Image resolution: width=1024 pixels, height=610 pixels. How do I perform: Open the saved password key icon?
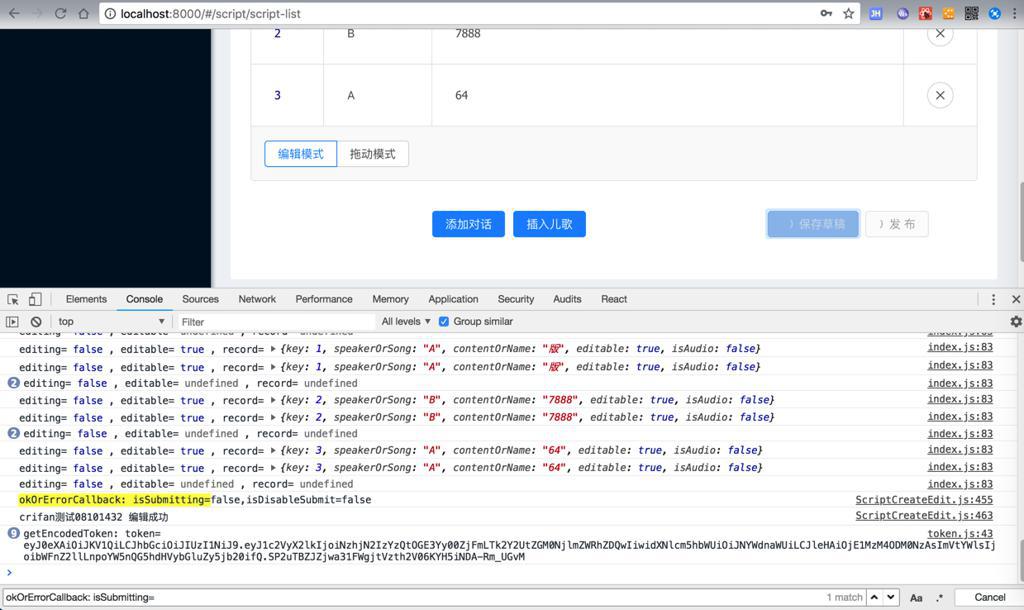pyautogui.click(x=826, y=13)
